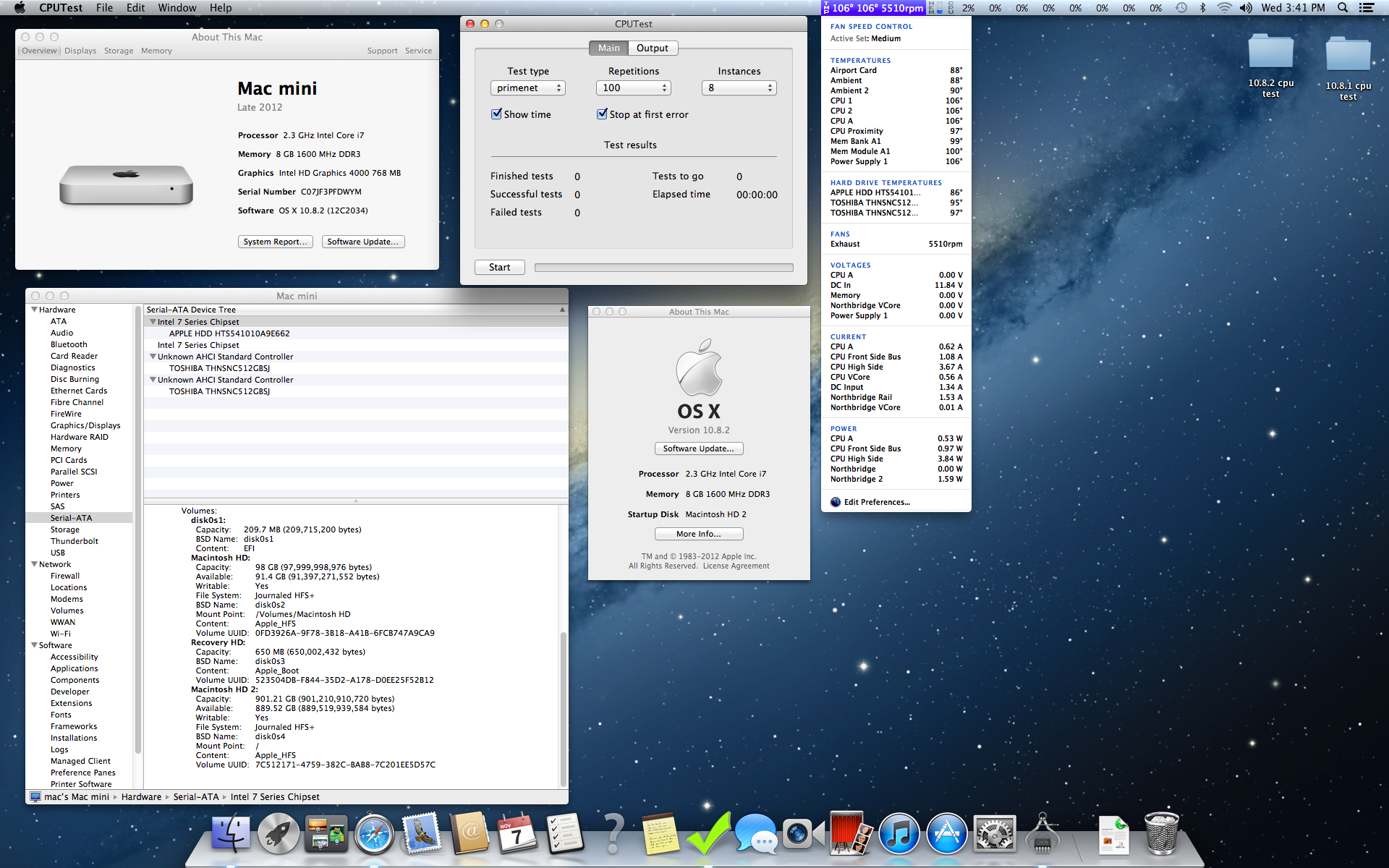Click the Spotlight search icon
This screenshot has width=1389, height=868.
coord(1343,8)
